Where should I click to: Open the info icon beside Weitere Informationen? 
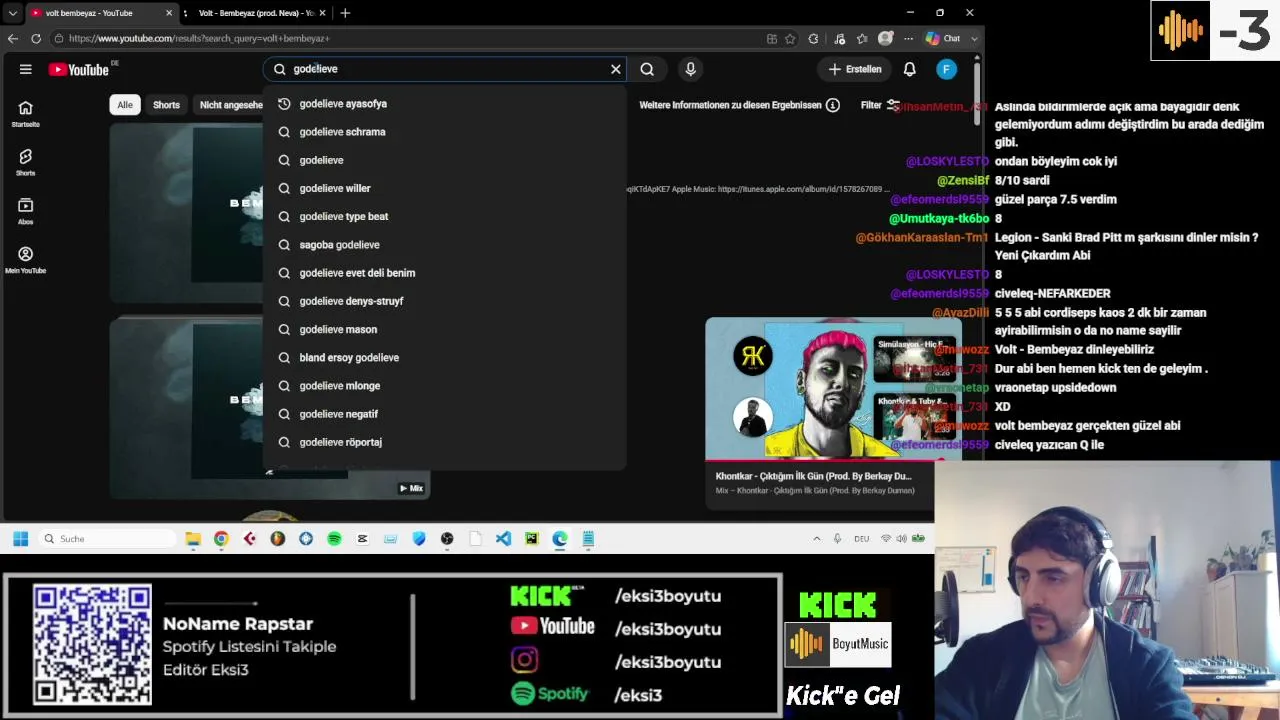(833, 105)
